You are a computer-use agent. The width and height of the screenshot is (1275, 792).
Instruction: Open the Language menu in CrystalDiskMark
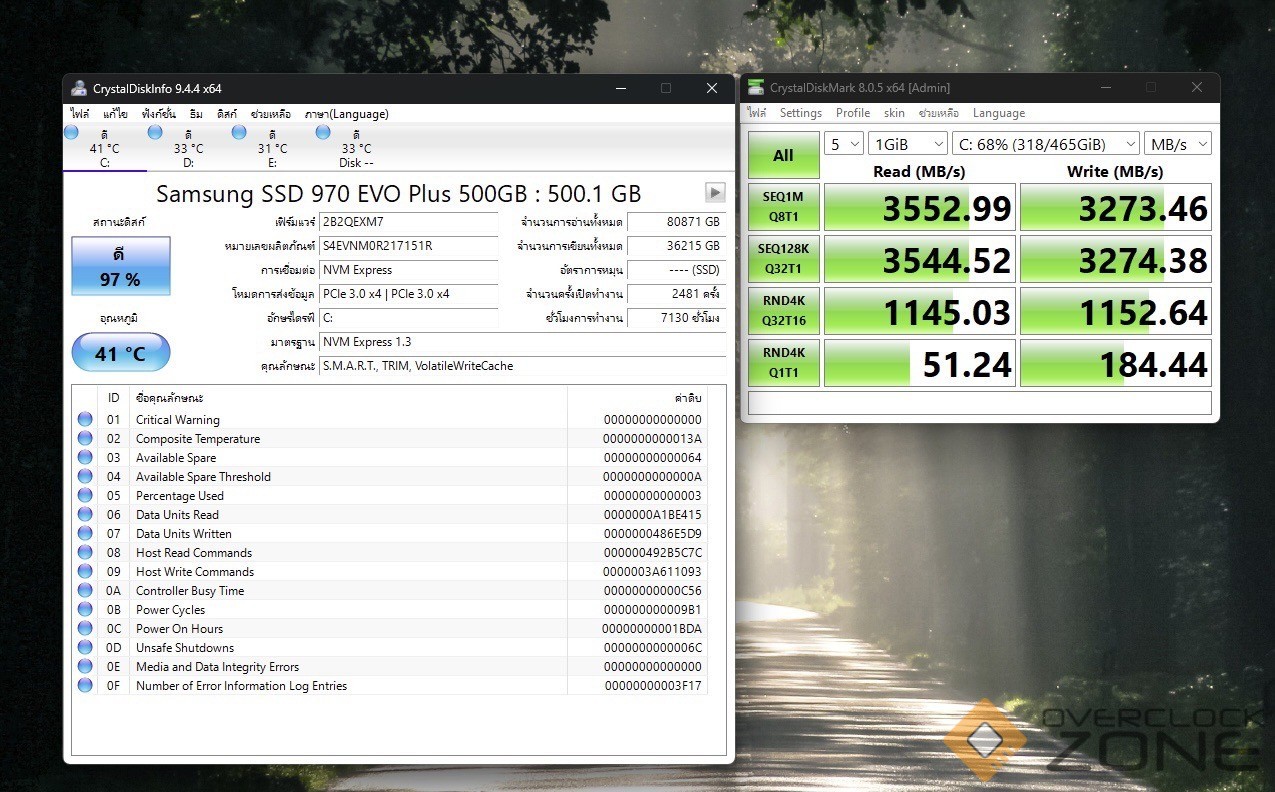(999, 113)
